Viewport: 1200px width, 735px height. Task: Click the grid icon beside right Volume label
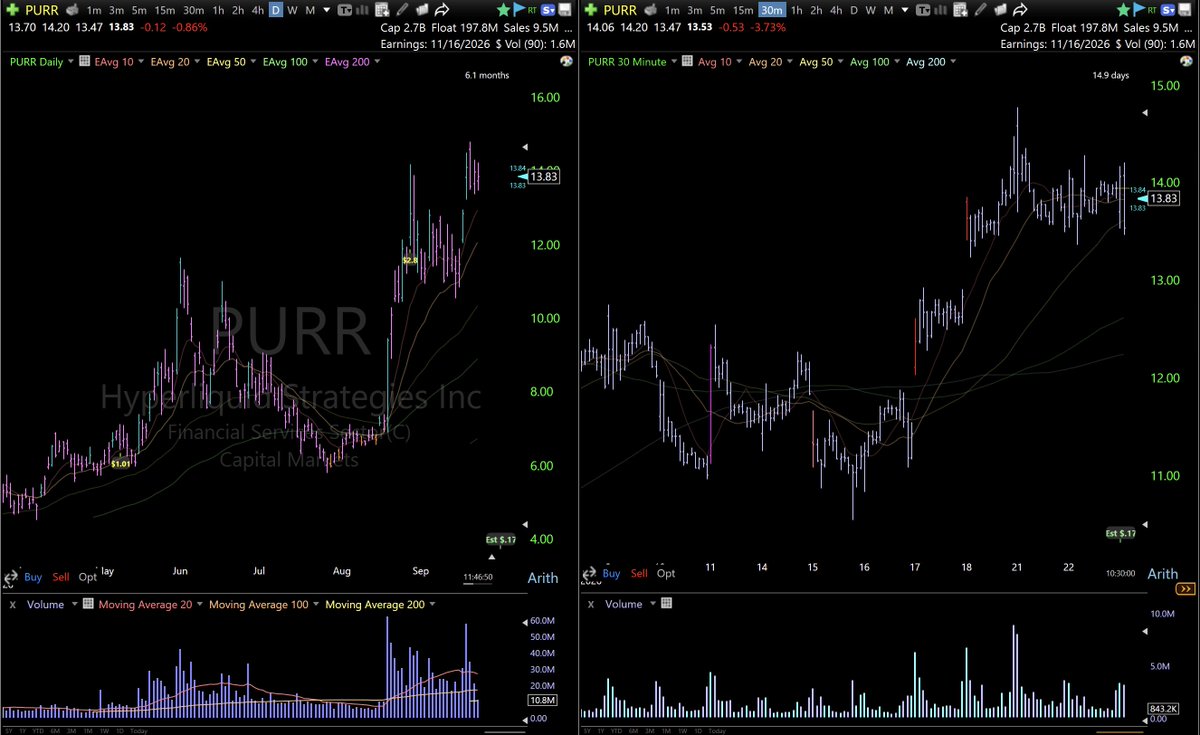tap(667, 604)
